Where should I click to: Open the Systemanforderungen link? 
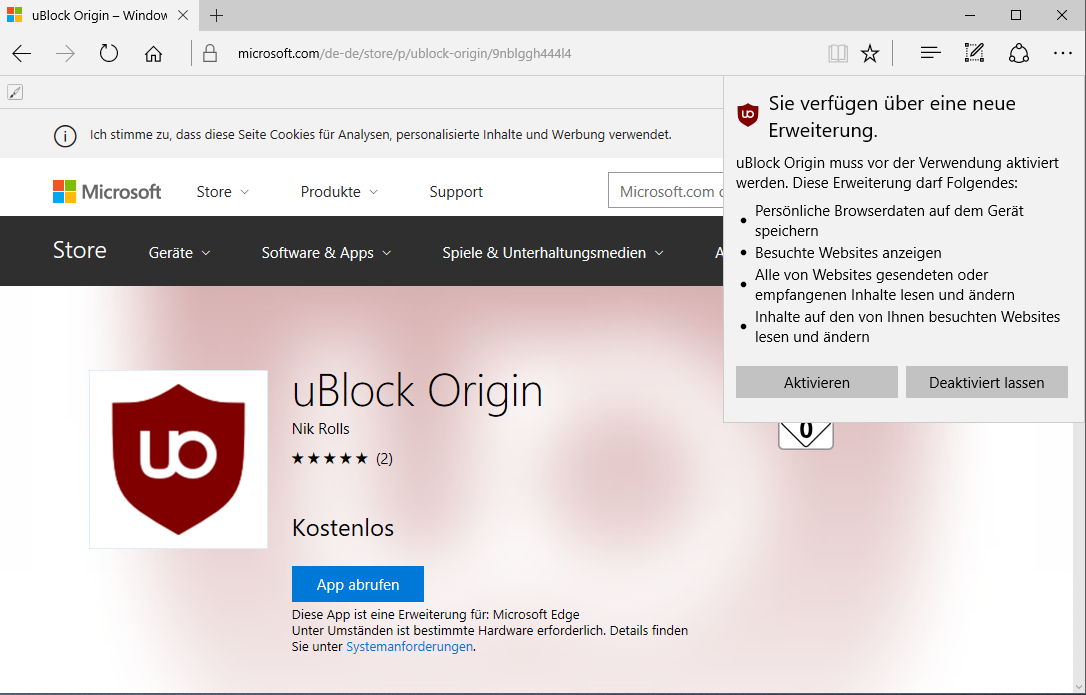pyautogui.click(x=409, y=646)
